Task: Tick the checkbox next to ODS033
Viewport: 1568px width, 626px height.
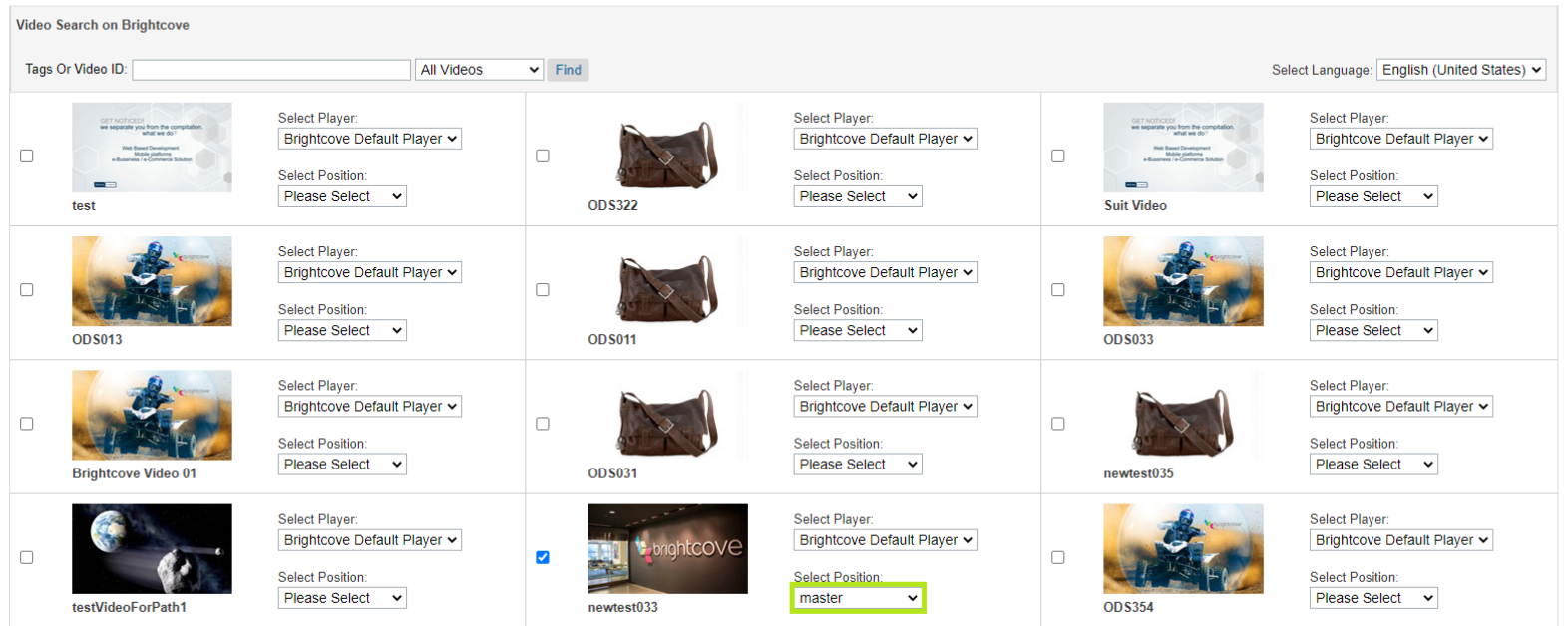Action: (x=1058, y=290)
